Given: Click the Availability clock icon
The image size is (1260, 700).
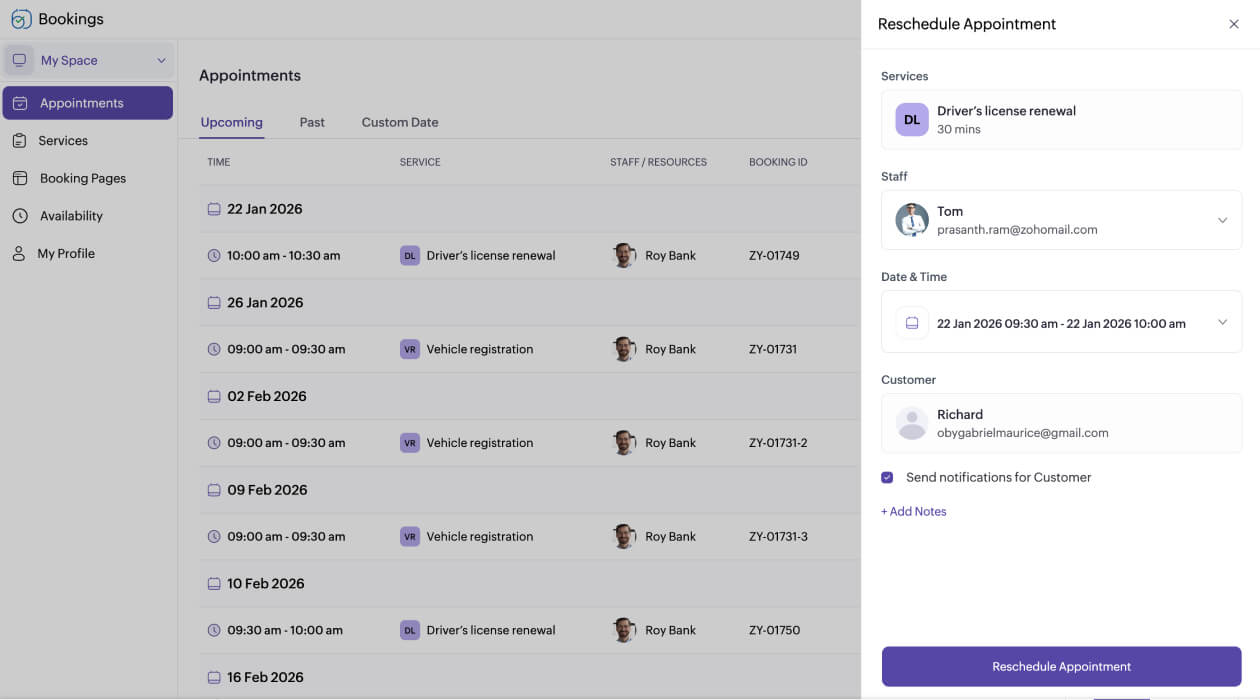Looking at the screenshot, I should point(18,215).
